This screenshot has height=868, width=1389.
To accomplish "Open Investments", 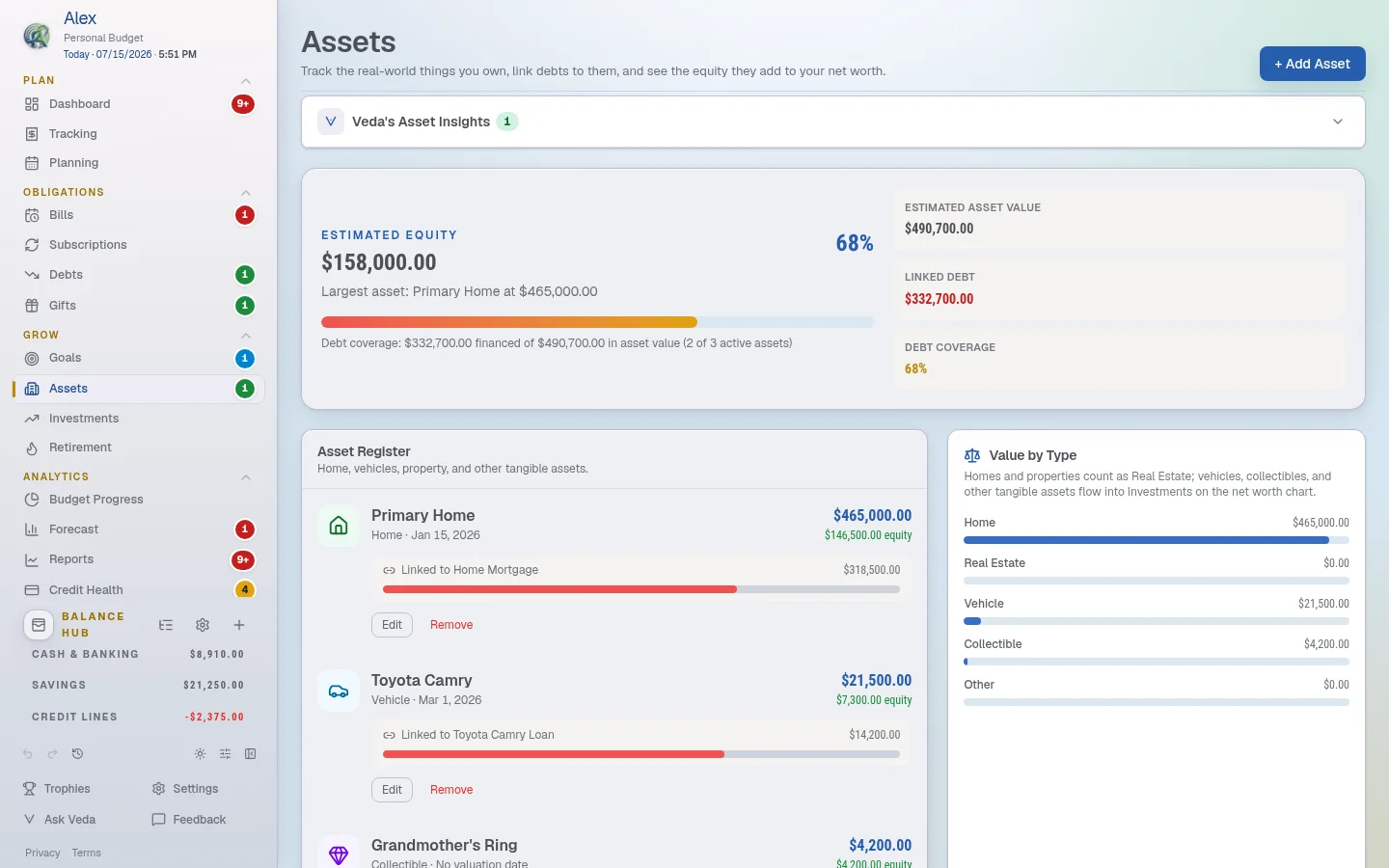I will 139,419.
